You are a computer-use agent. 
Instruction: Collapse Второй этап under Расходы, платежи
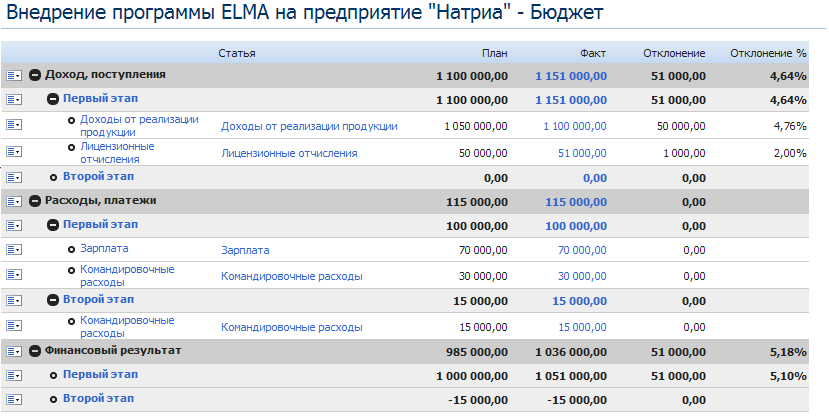[x=53, y=300]
